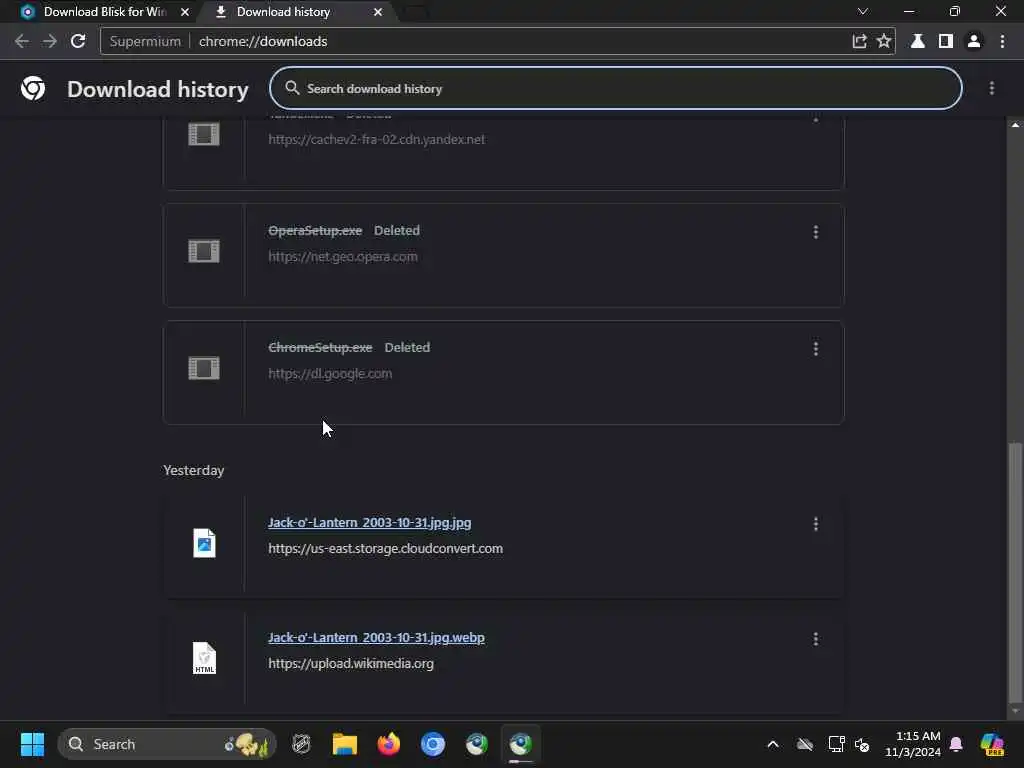Click the file icon on the yandex download
The width and height of the screenshot is (1024, 768).
point(204,134)
